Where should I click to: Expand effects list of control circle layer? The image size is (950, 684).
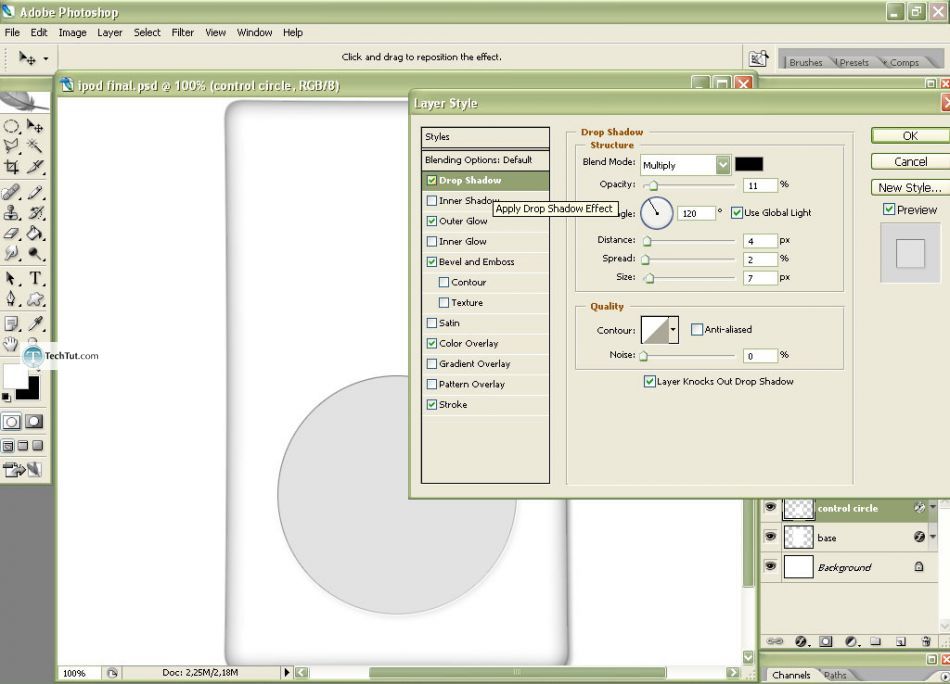tap(933, 507)
